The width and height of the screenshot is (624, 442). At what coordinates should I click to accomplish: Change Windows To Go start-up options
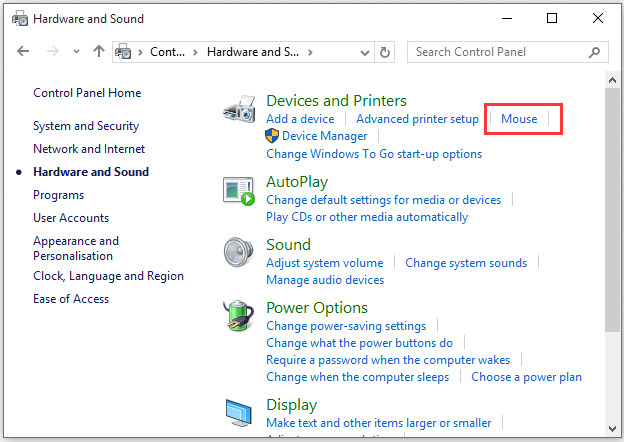[374, 154]
